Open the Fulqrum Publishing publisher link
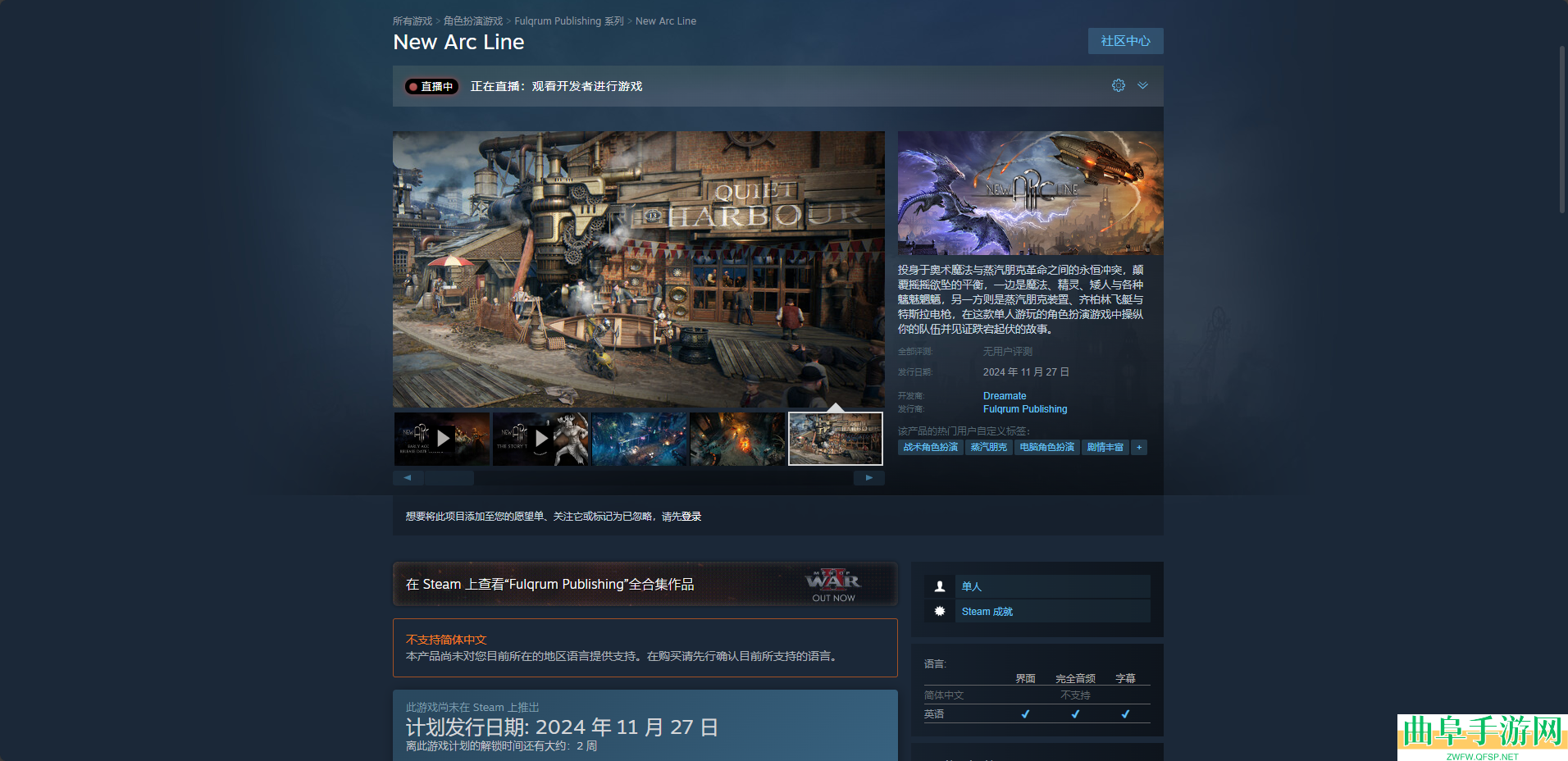 tap(1025, 409)
